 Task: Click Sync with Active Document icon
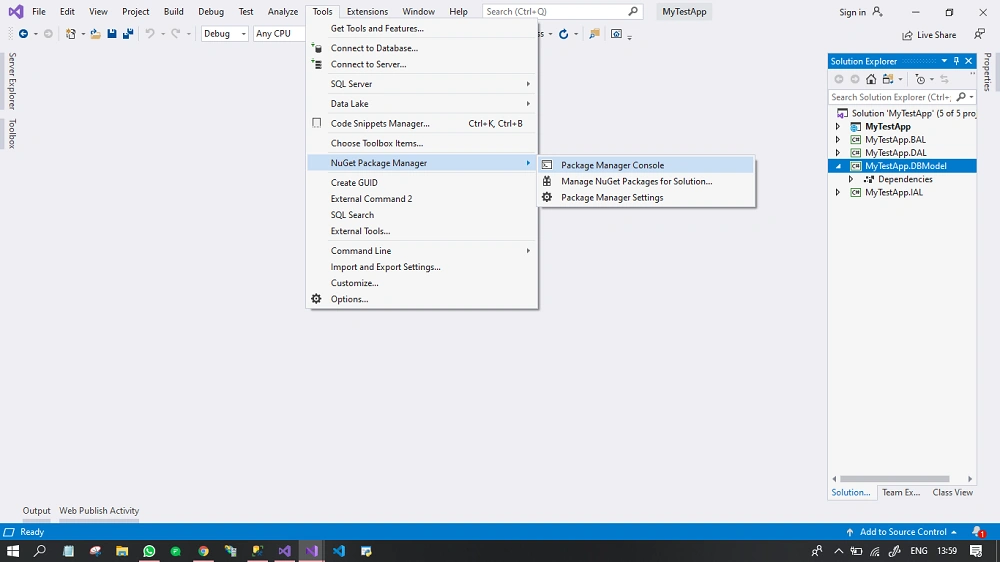(945, 79)
